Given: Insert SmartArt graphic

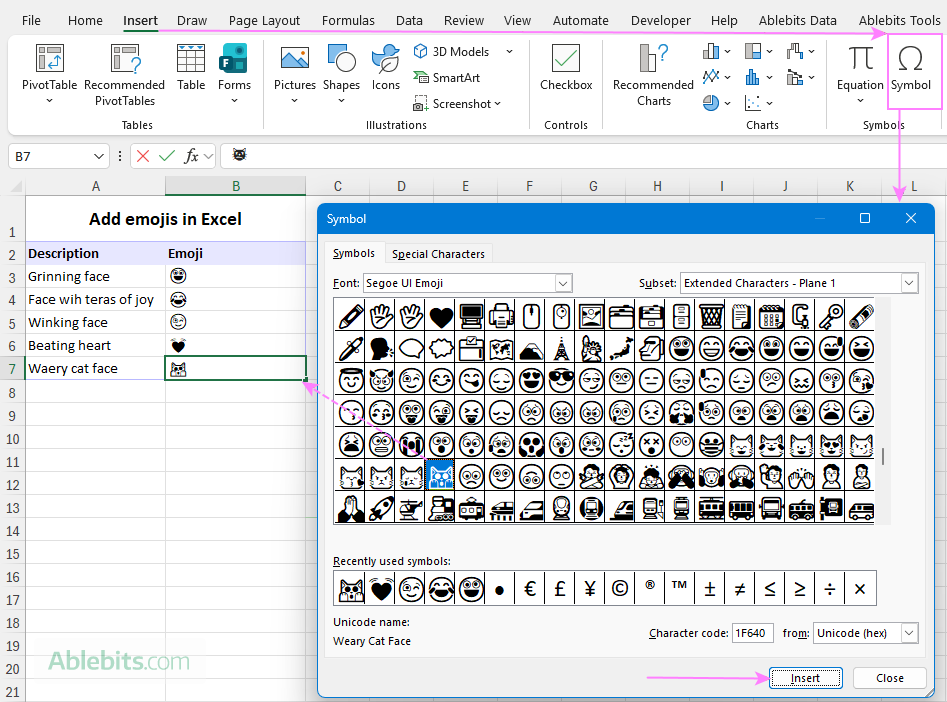Looking at the screenshot, I should point(449,77).
